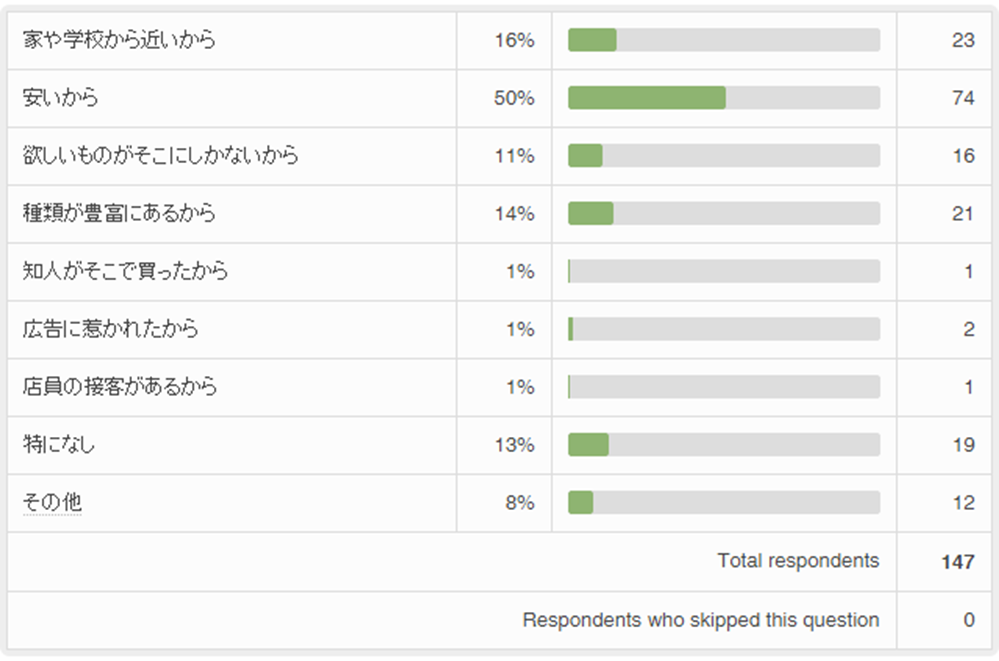This screenshot has height=661, width=999.
Task: Click Respondents who skipped this question text
Action: pos(700,620)
